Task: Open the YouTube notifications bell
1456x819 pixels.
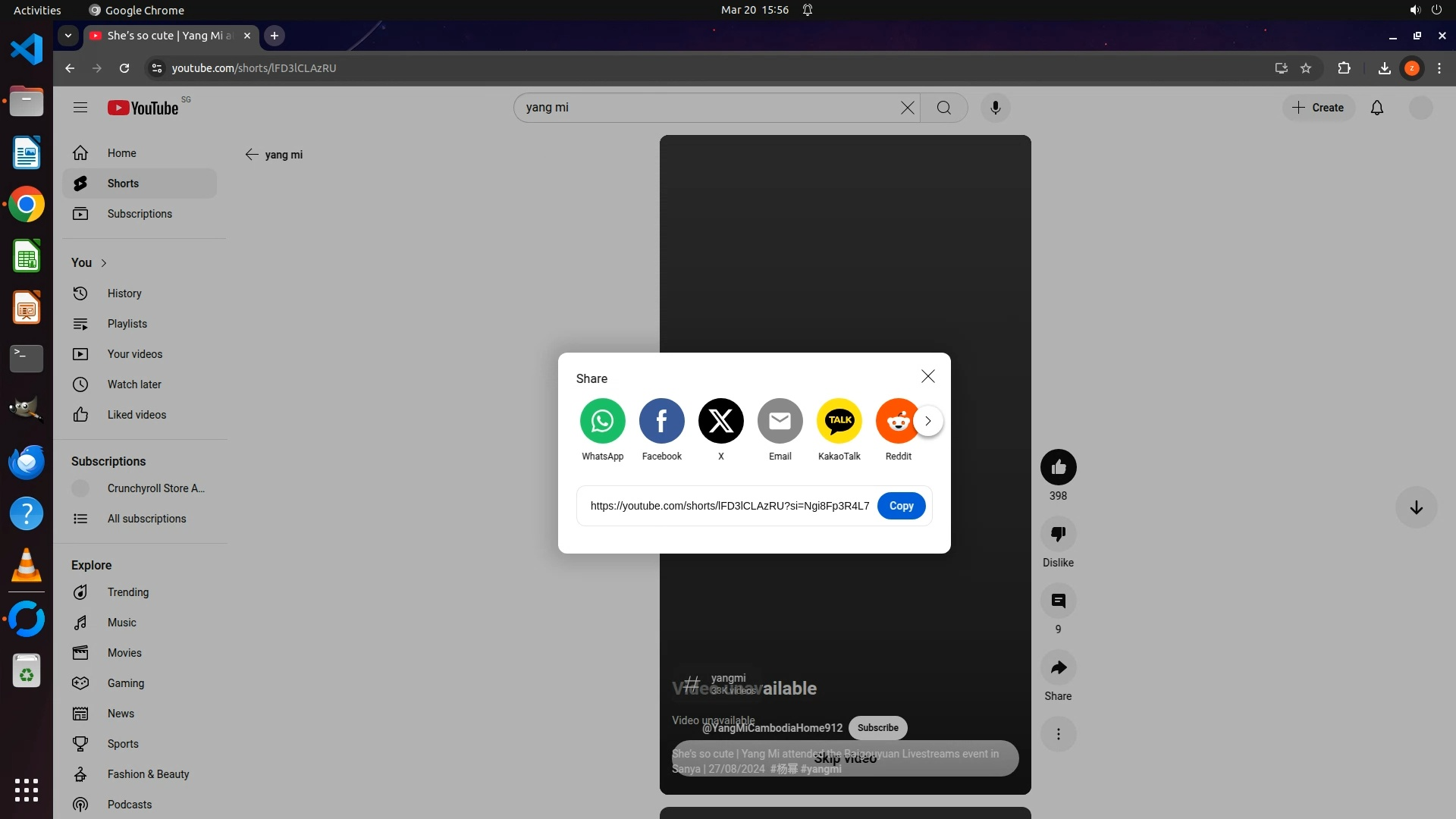Action: [x=1377, y=108]
